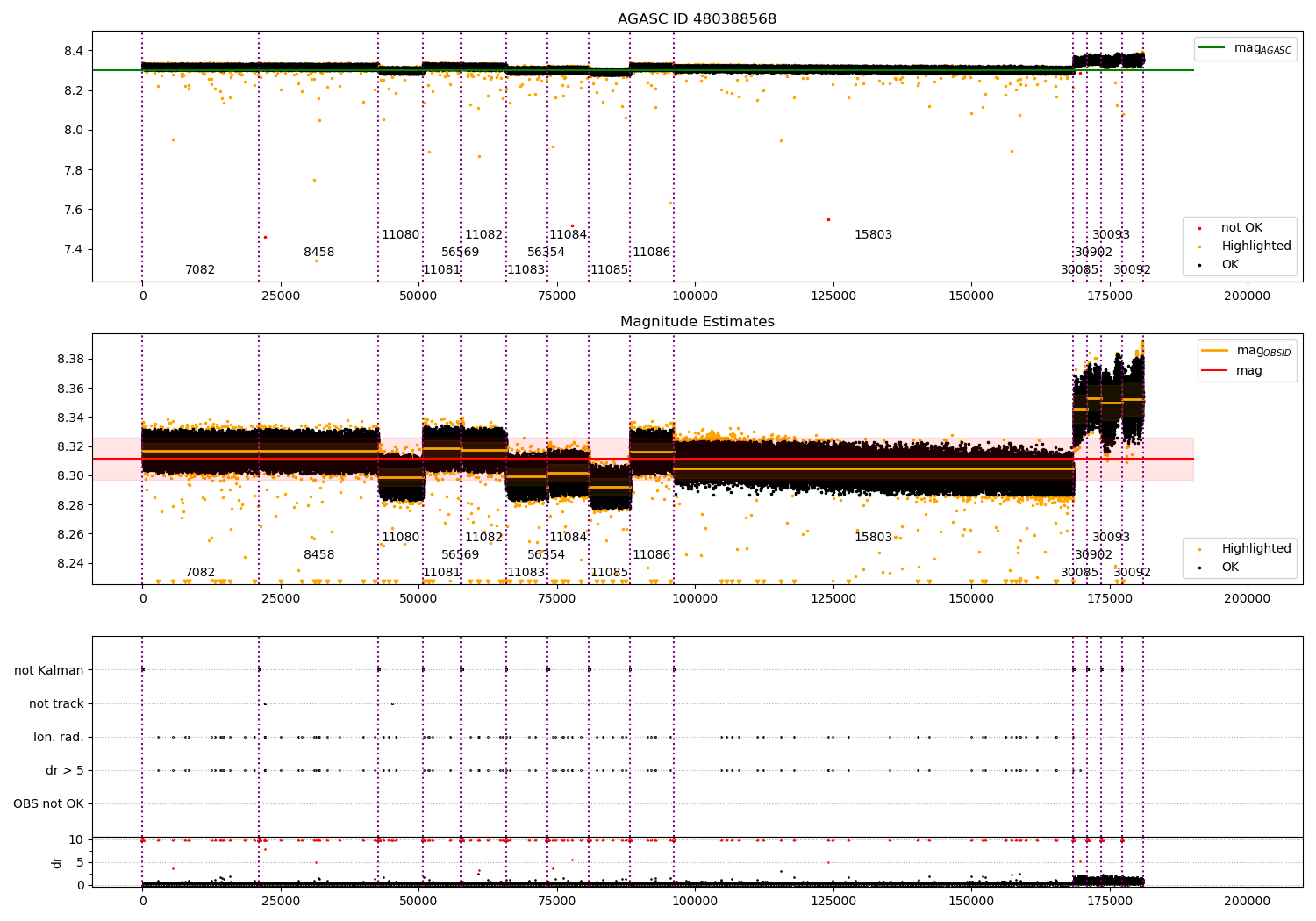Viewport: 1316px width, 921px height.
Task: Click obsid label 11080 in Magnitude Estimates plot
Action: pyautogui.click(x=400, y=537)
